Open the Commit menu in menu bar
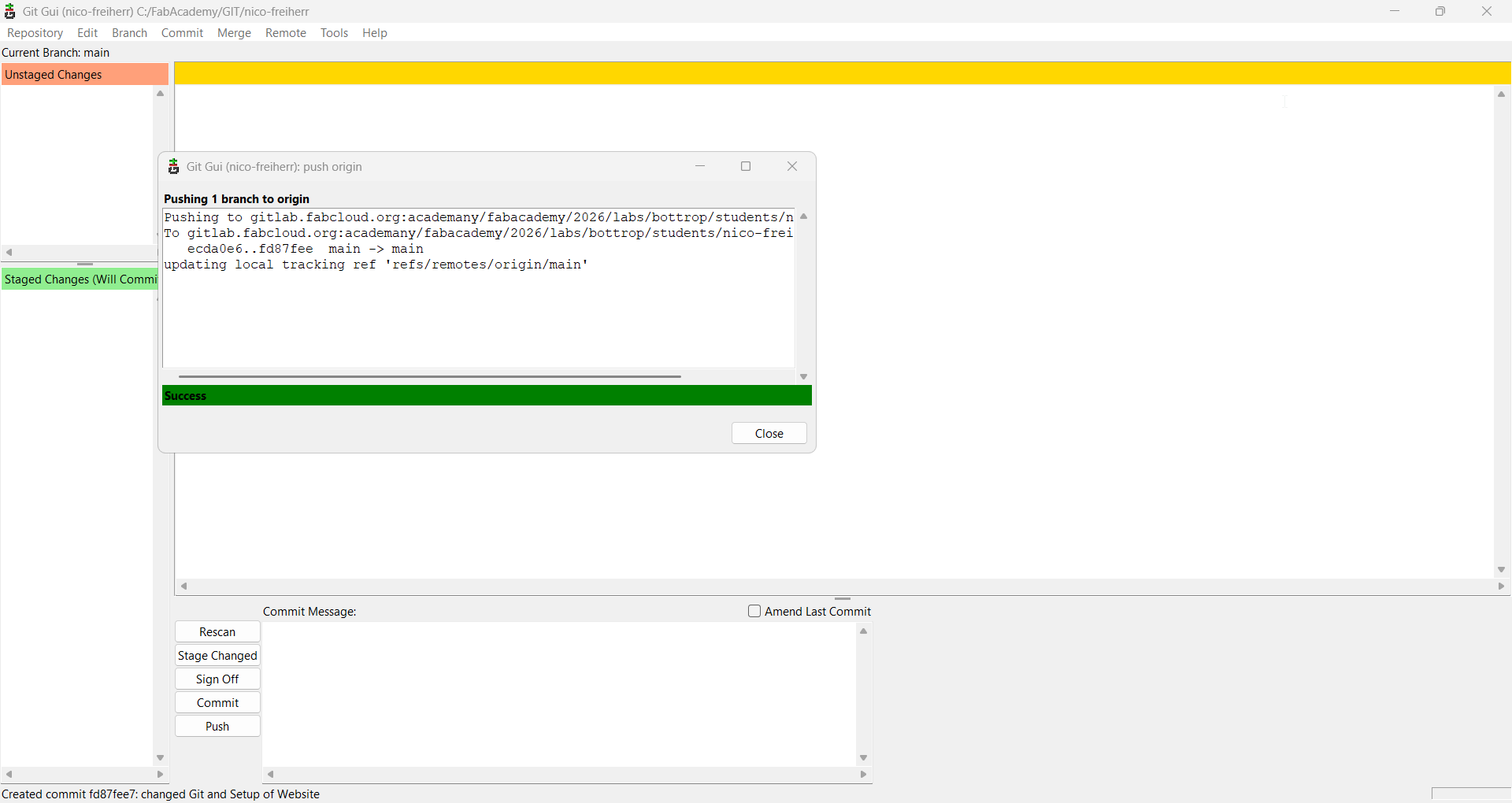The width and height of the screenshot is (1512, 803). (x=183, y=33)
